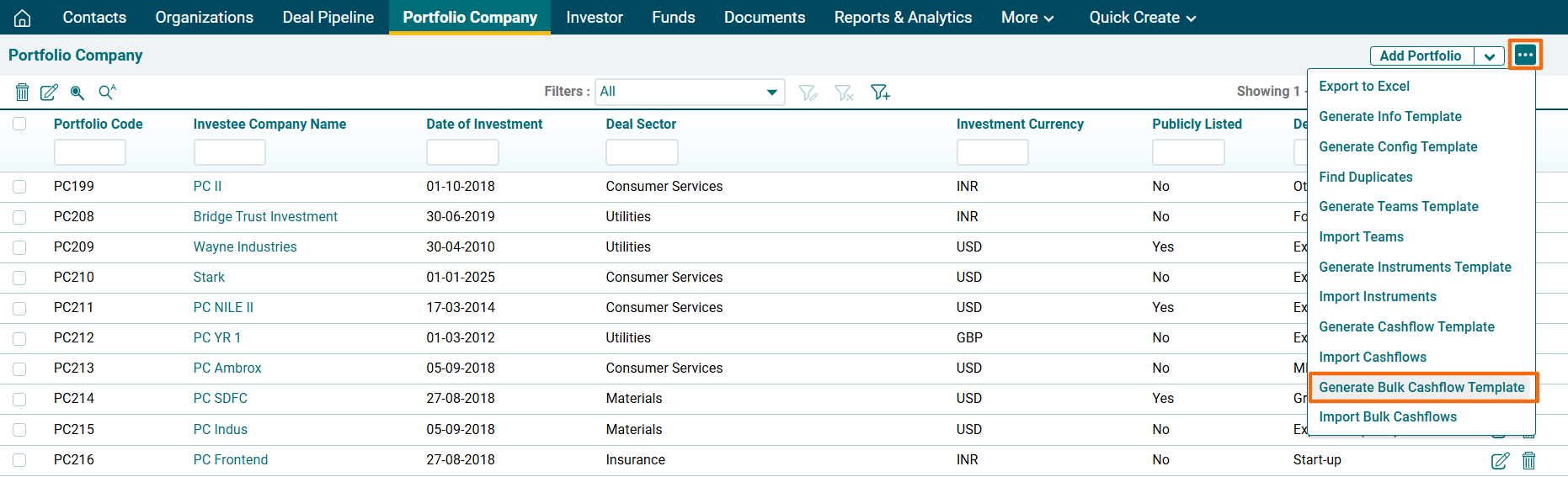Screen dimensions: 1568x477
Task: Open advanced search with the 'A' magnifier icon
Action: (107, 92)
